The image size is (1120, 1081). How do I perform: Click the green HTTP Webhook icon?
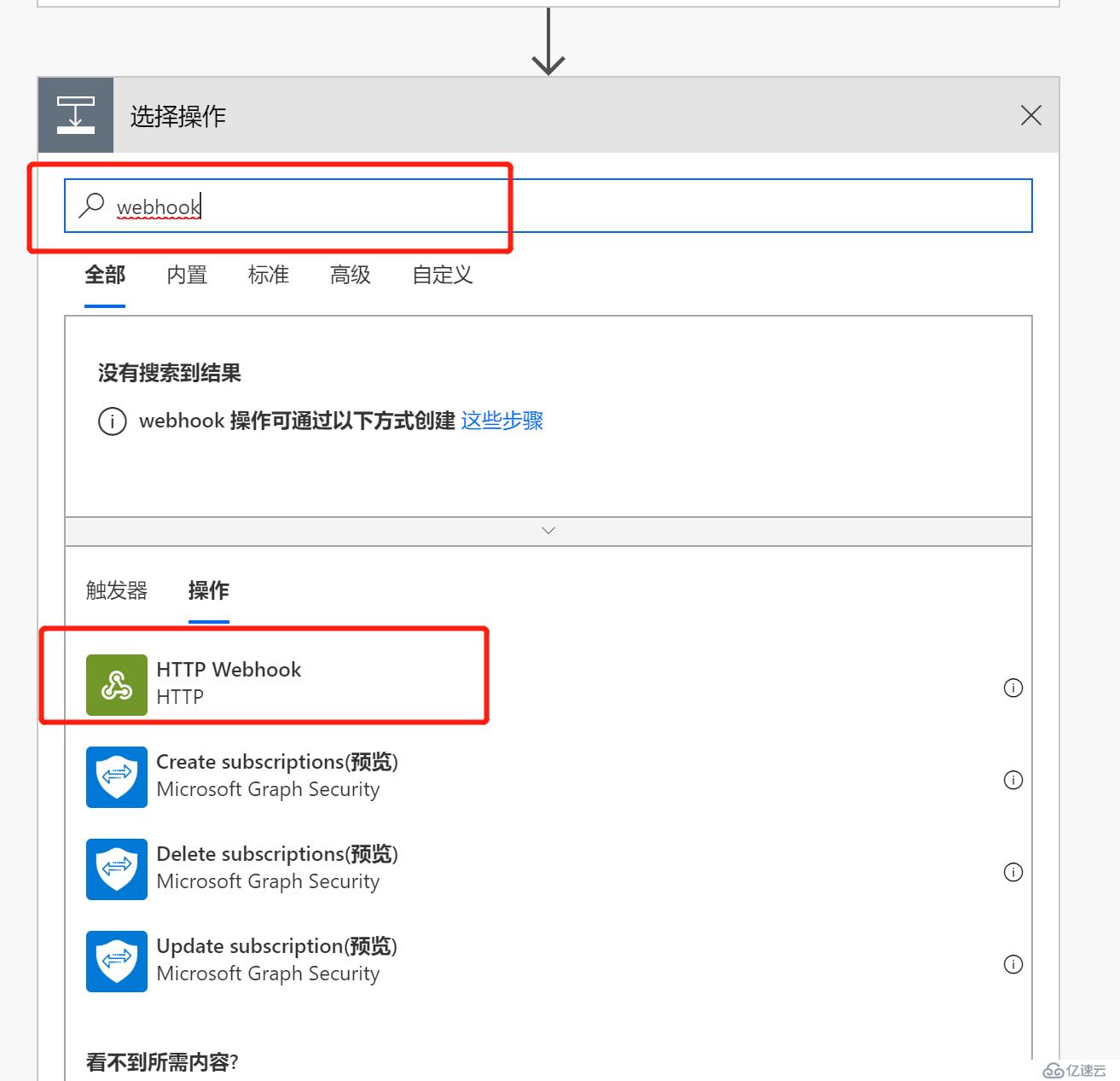tap(117, 684)
